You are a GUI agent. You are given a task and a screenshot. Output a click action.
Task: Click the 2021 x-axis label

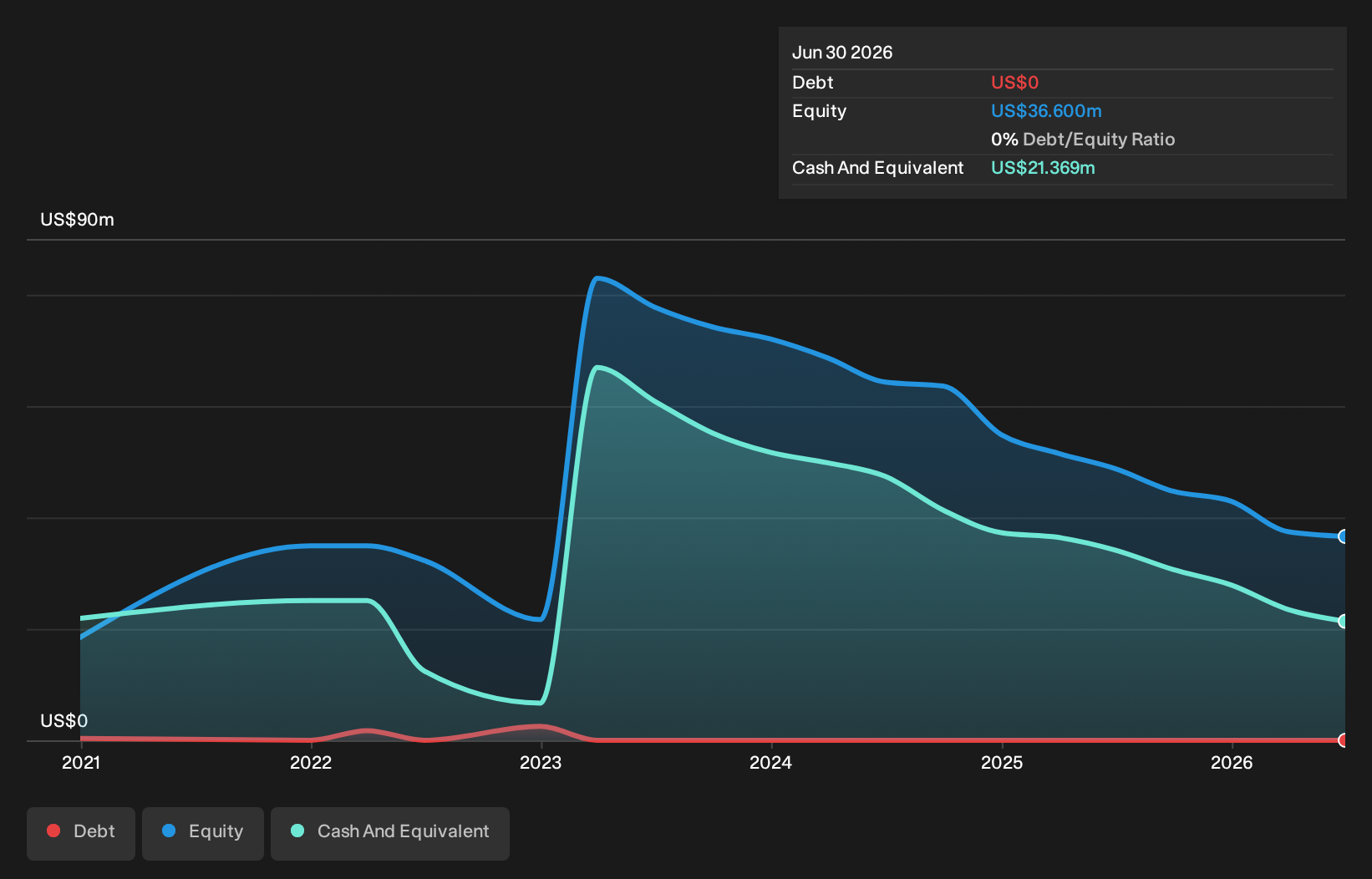(x=81, y=762)
